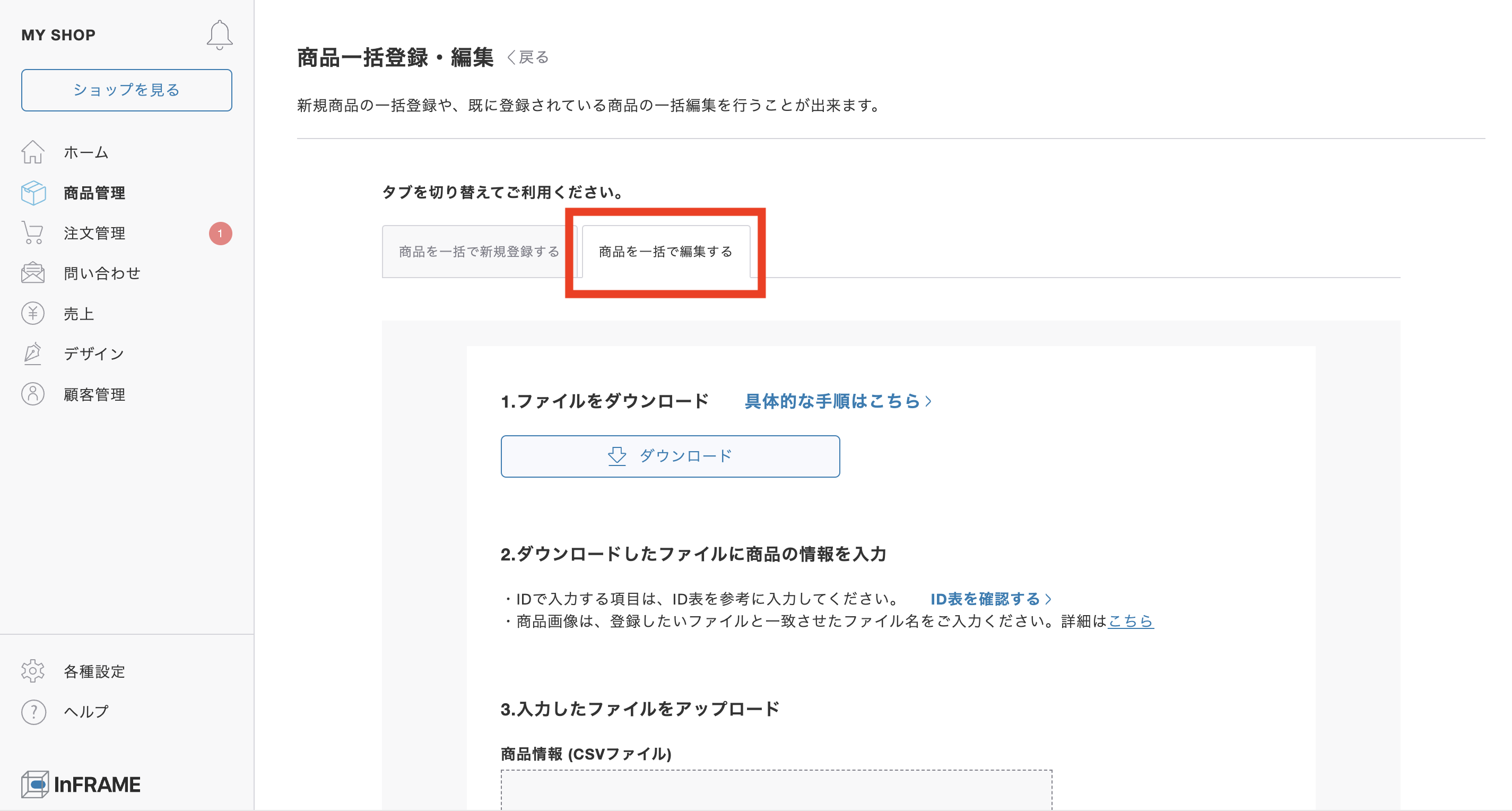Open the 具体的な手順はこちら link

tap(833, 401)
